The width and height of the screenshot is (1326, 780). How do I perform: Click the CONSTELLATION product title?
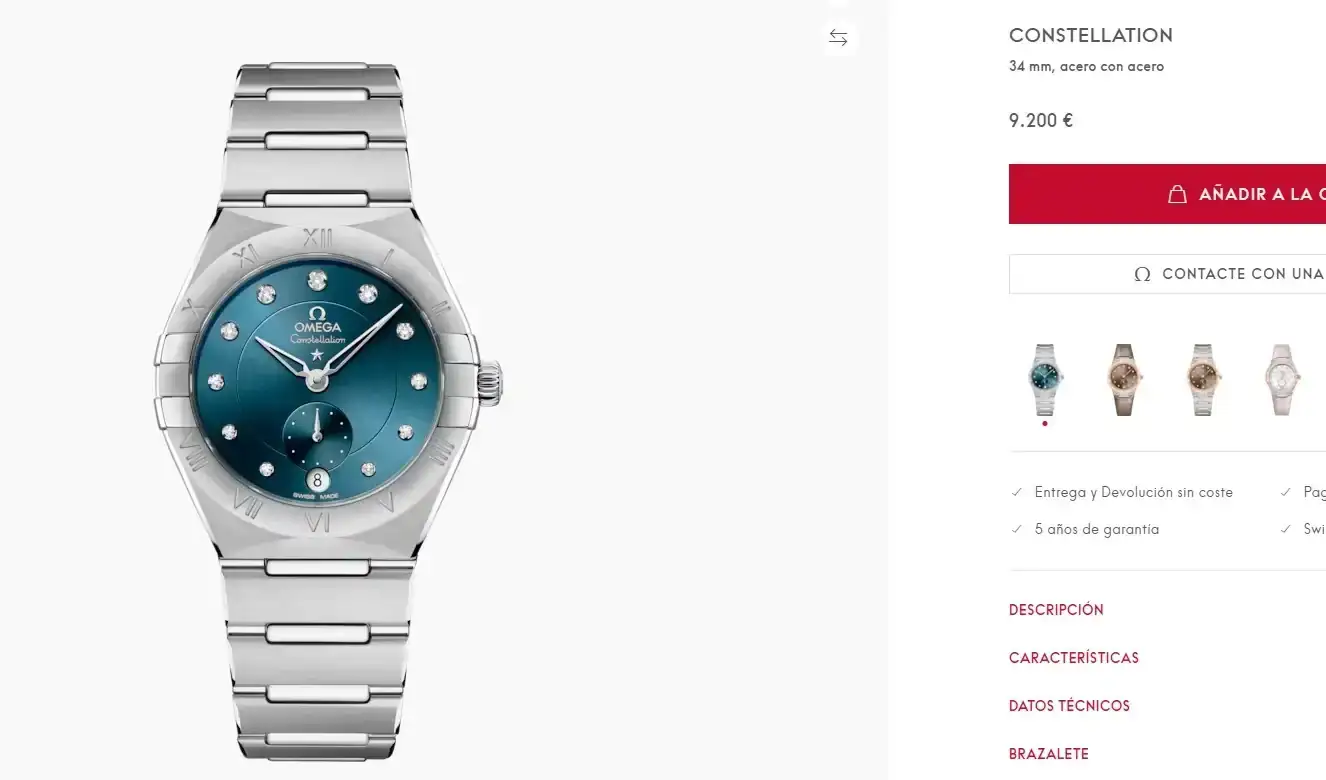pyautogui.click(x=1090, y=35)
